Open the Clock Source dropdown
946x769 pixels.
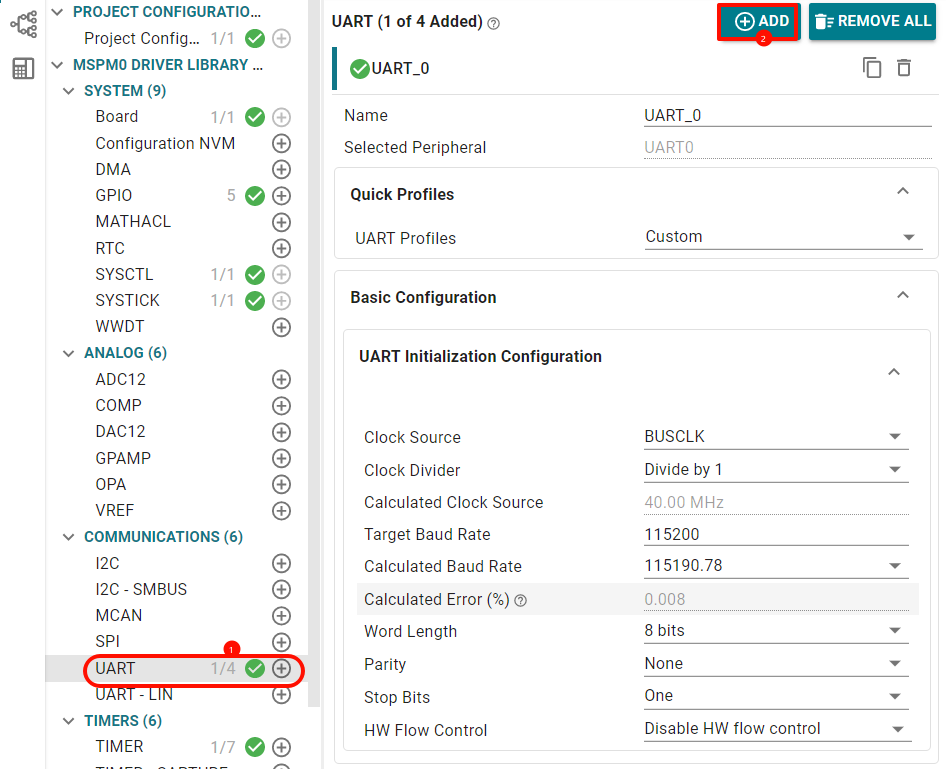[776, 437]
